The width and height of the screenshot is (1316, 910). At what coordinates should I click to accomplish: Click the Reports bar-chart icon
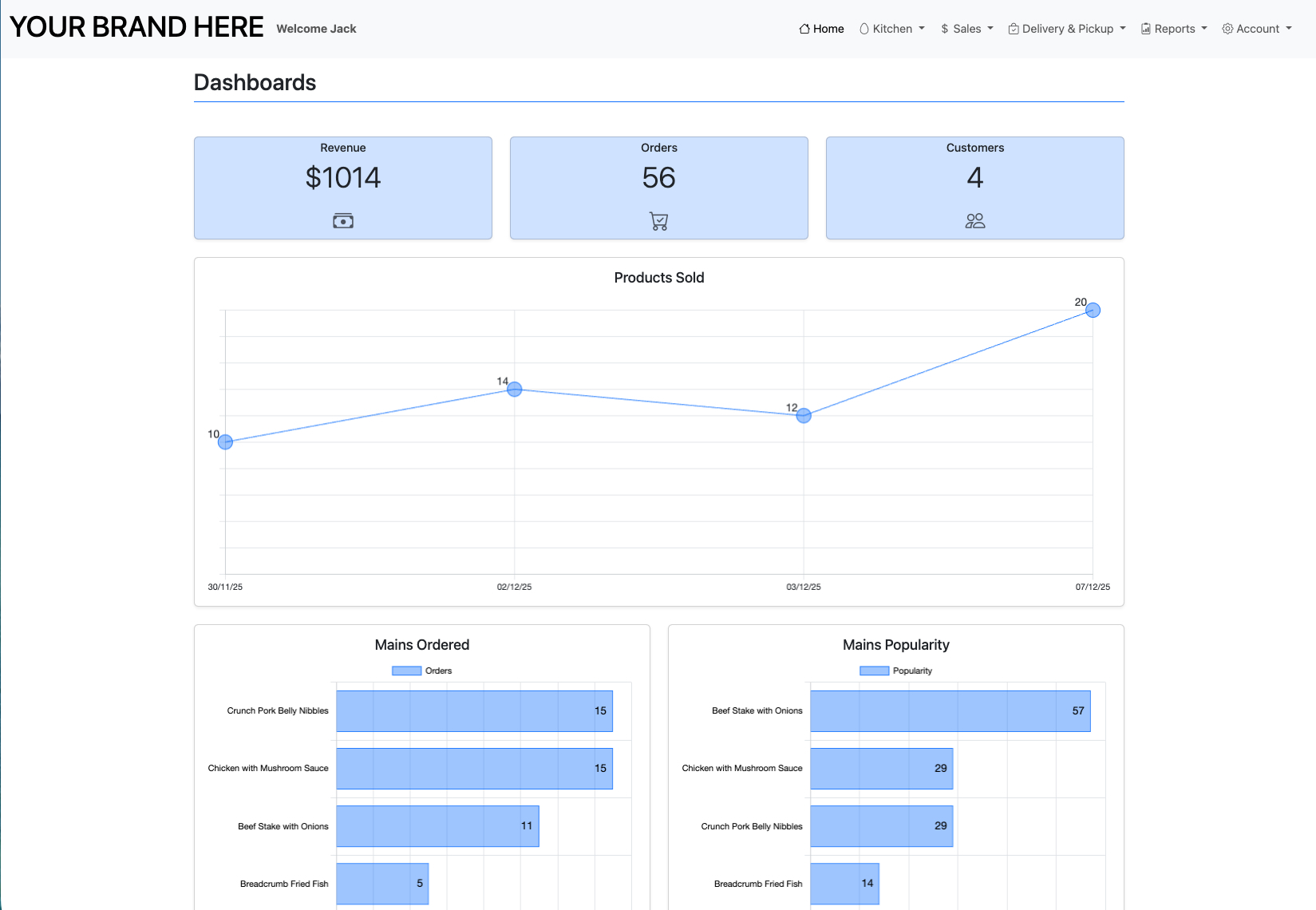pyautogui.click(x=1146, y=28)
